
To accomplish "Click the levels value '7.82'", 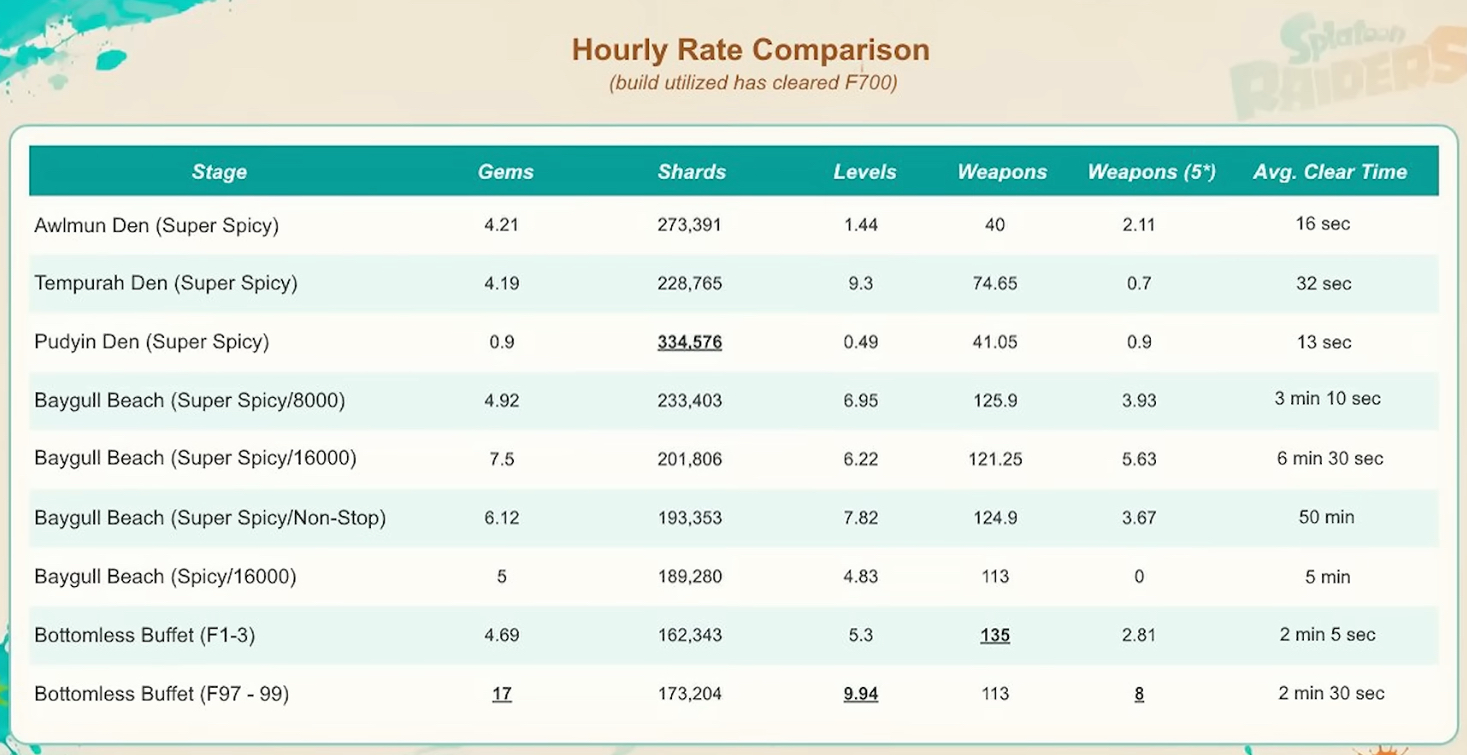I will click(860, 518).
